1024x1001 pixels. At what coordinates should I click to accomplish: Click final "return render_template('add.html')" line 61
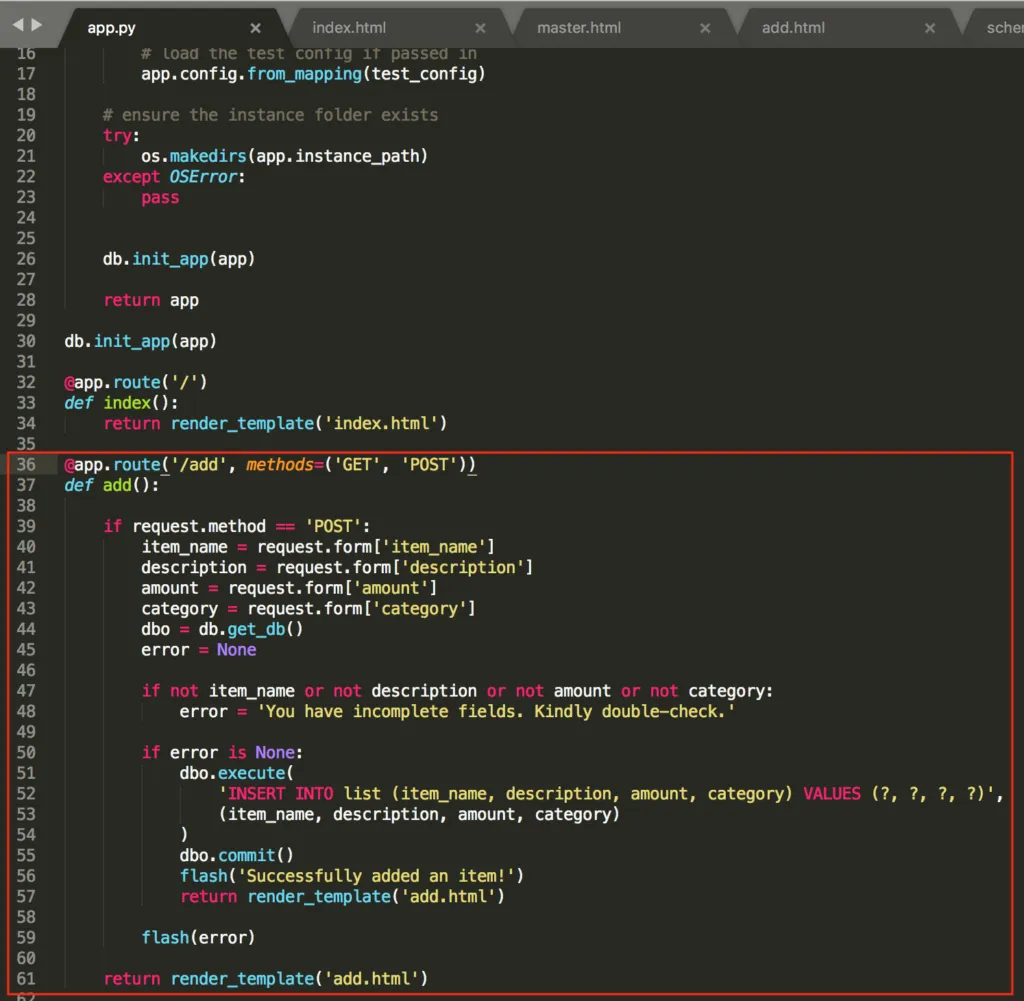tap(265, 978)
